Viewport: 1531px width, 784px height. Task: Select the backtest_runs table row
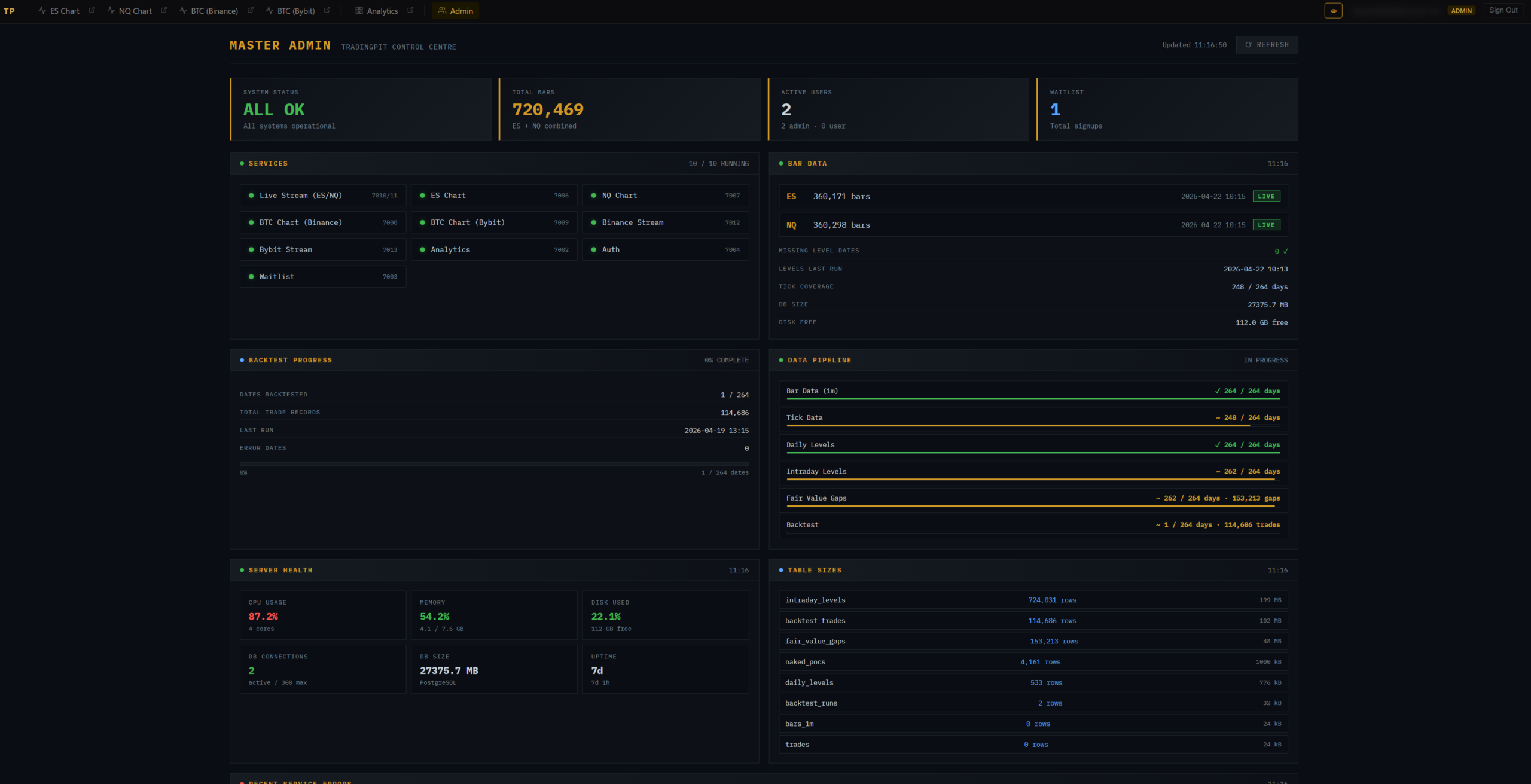click(1033, 703)
